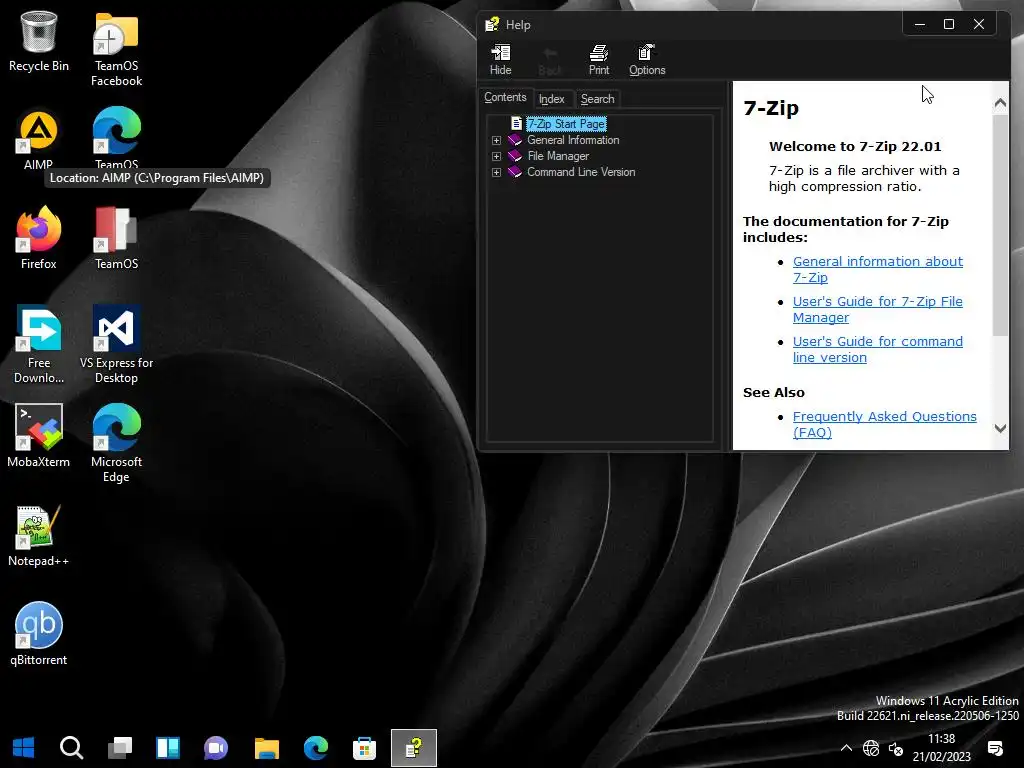1024x768 pixels.
Task: Click the Help window title bar icon
Action: coord(492,25)
